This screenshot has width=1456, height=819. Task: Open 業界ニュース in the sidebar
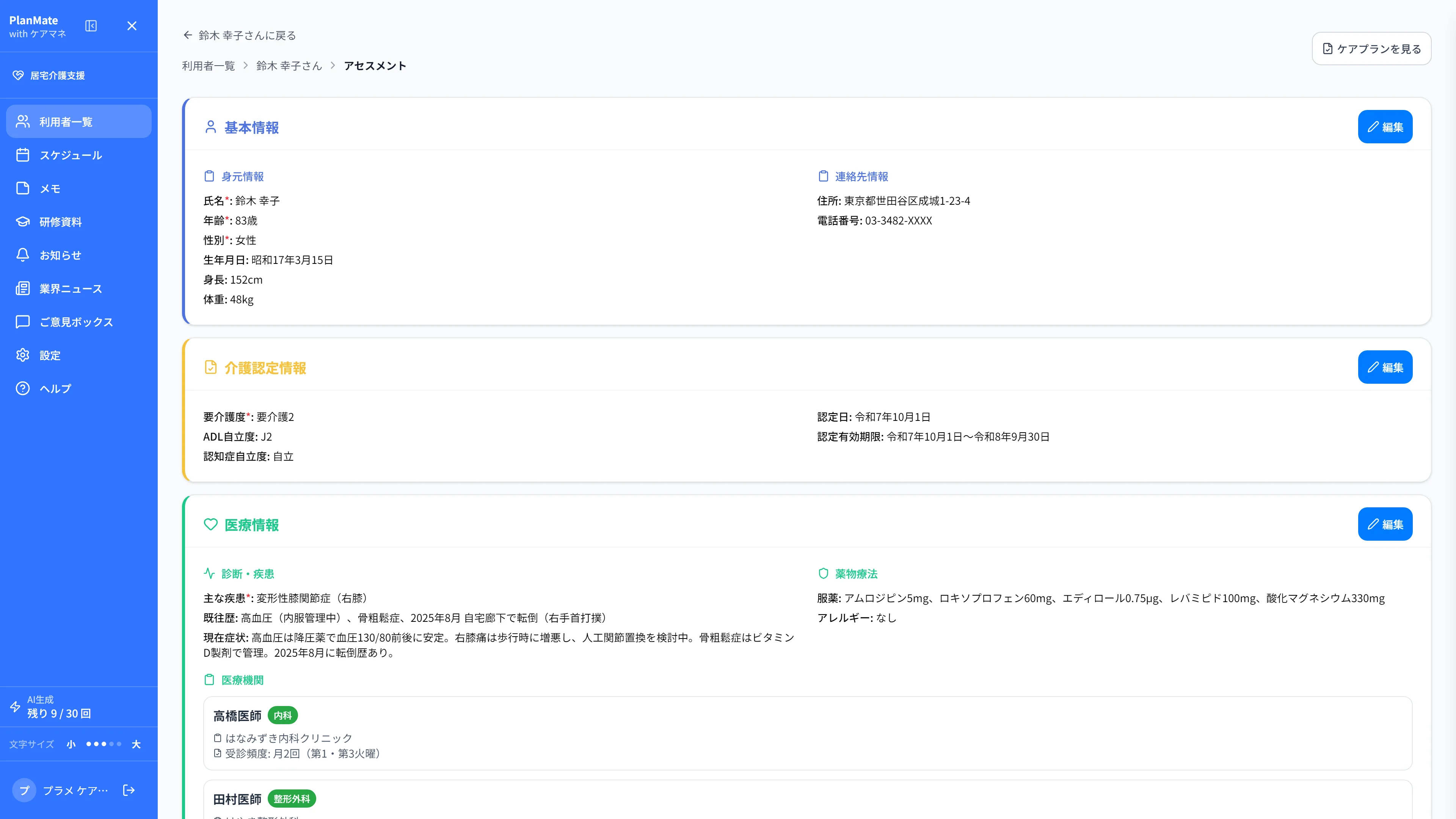pos(78,288)
